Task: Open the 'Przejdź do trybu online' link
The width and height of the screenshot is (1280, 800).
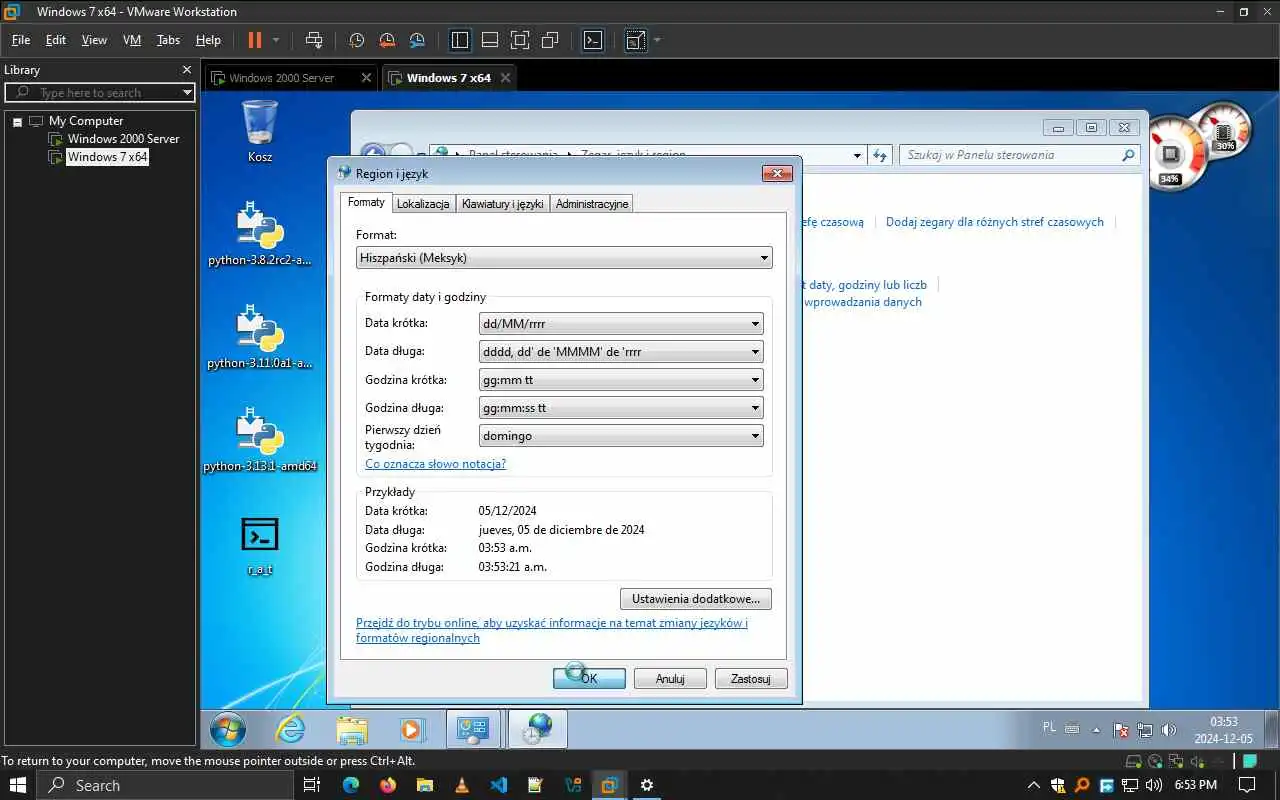Action: coord(552,630)
